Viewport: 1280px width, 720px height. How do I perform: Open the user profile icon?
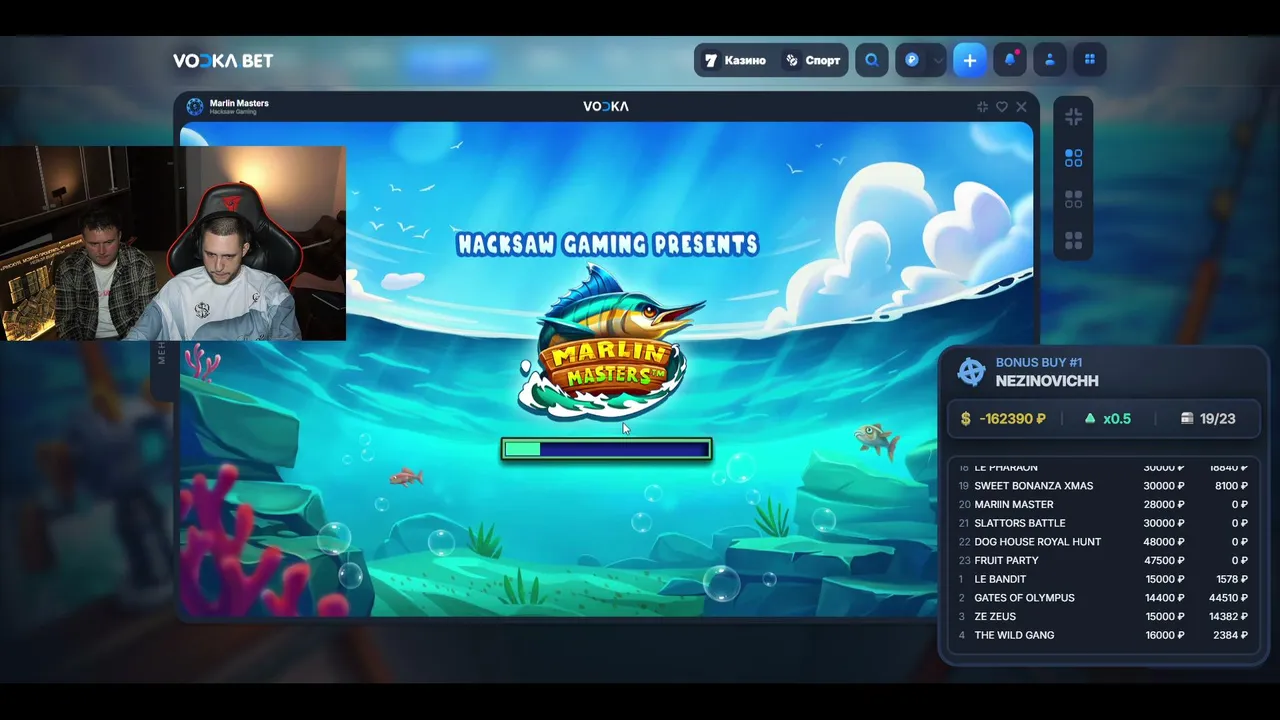1050,60
